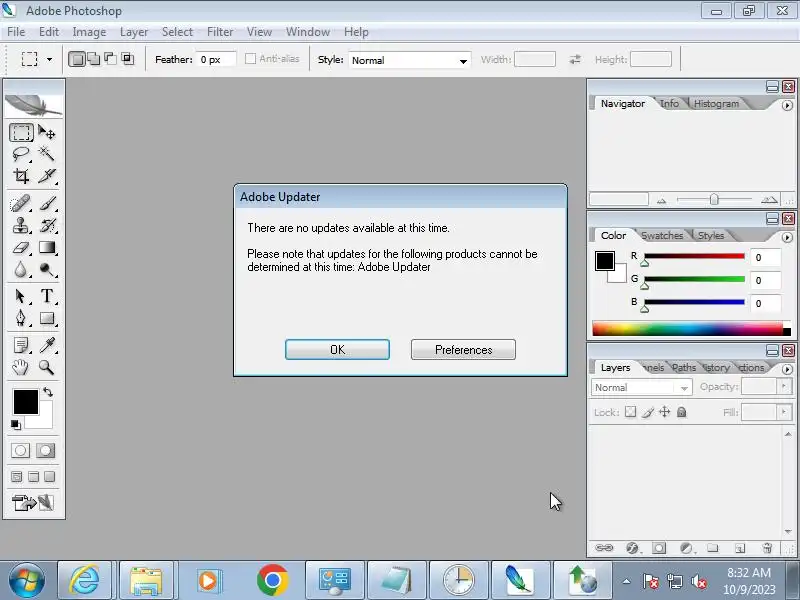Open the Color panel options menu

[787, 237]
